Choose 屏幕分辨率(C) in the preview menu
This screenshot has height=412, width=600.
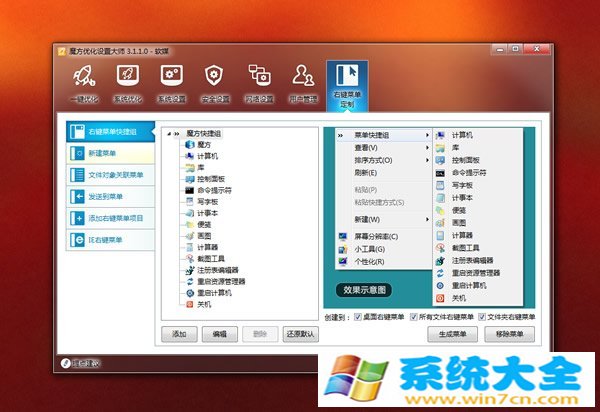tap(376, 237)
